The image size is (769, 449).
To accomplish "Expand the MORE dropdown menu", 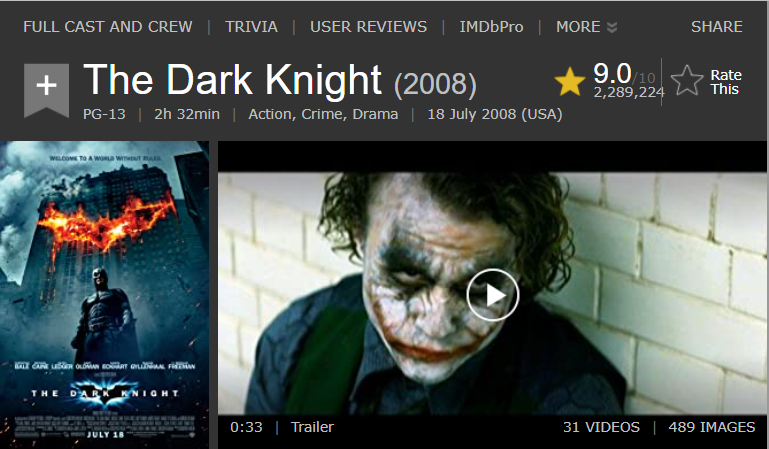I will 586,26.
